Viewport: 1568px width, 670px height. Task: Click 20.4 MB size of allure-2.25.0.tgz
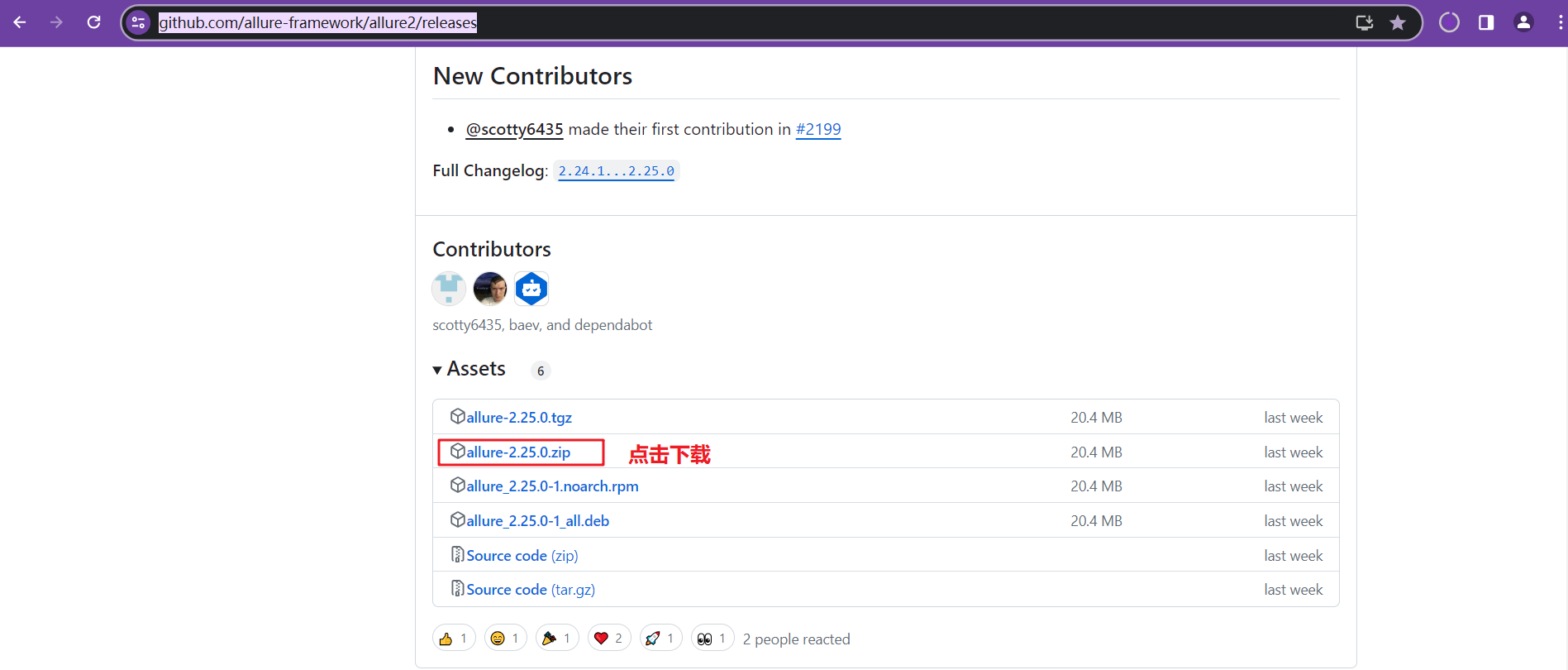[x=1096, y=418]
